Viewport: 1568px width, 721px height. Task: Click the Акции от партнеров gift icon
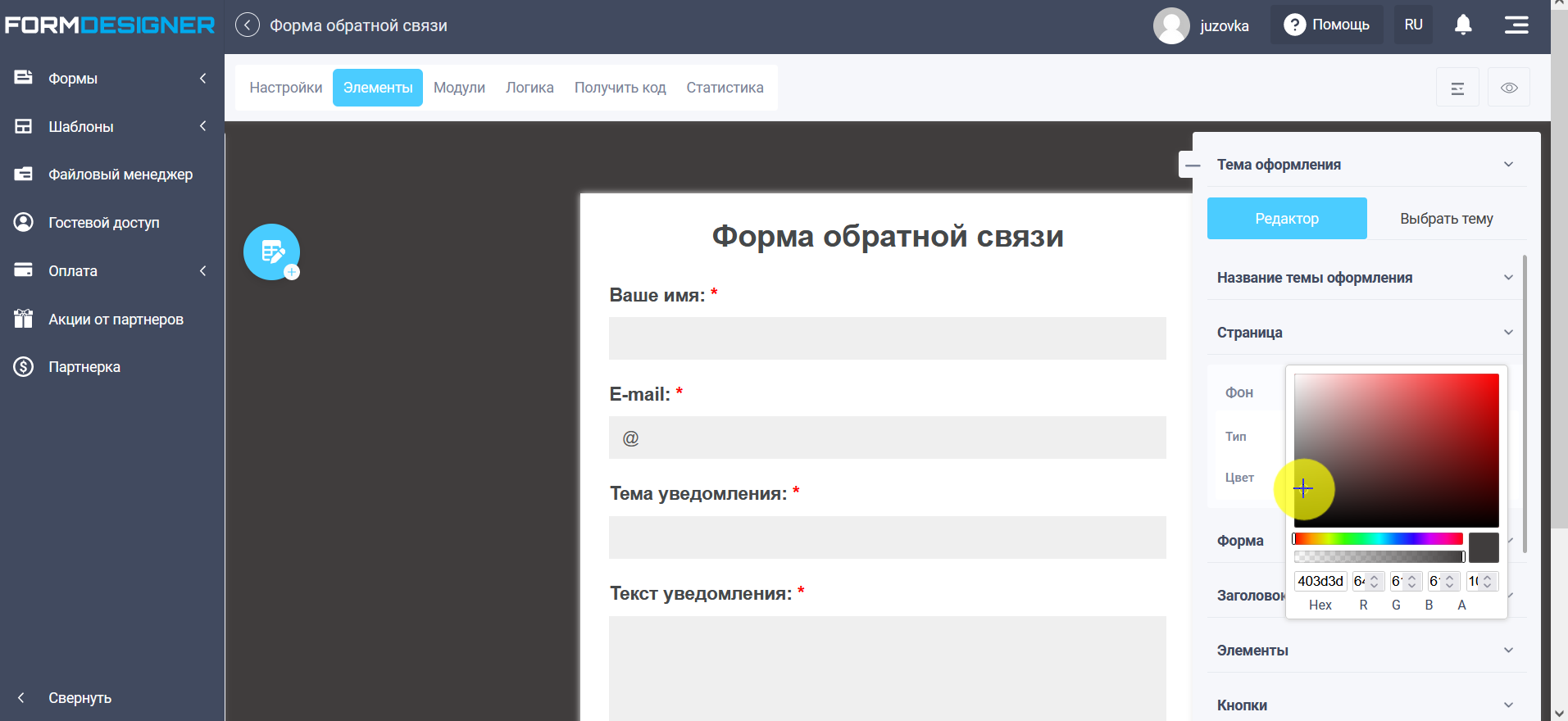point(24,319)
